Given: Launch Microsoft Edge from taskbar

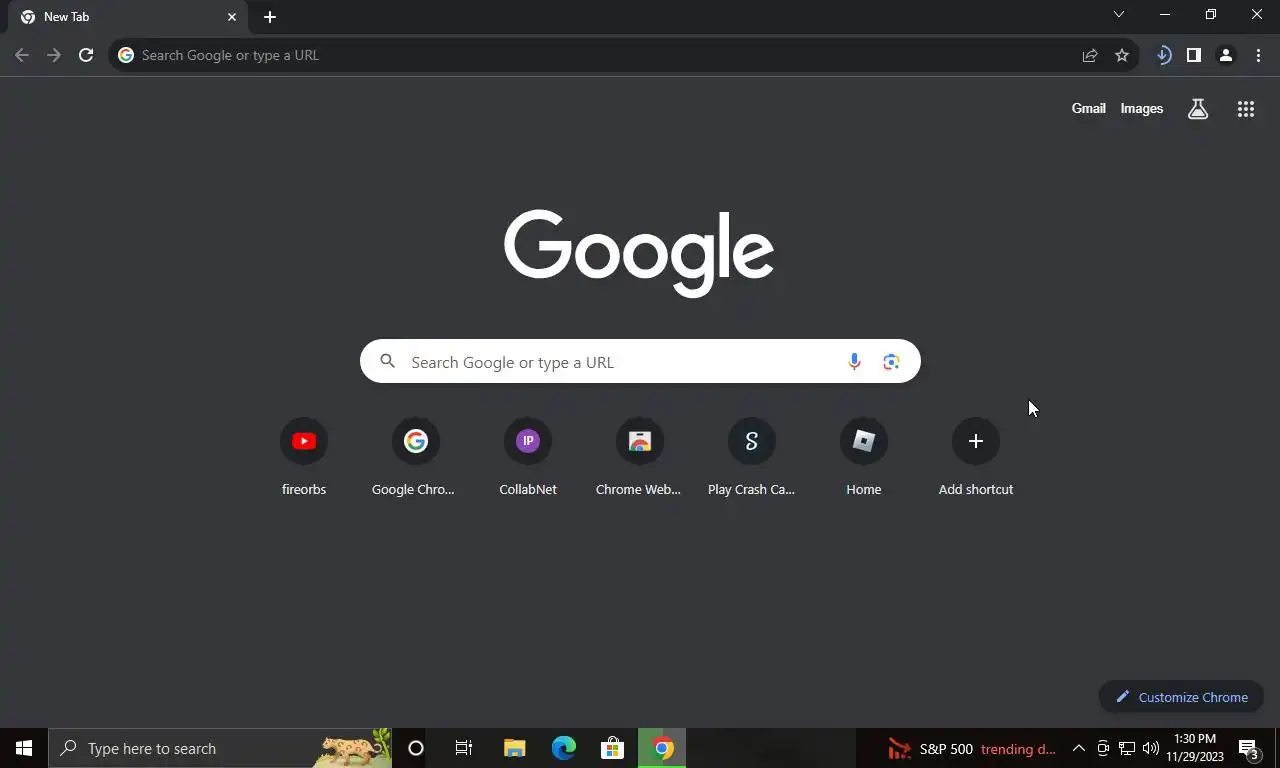Looking at the screenshot, I should 564,748.
